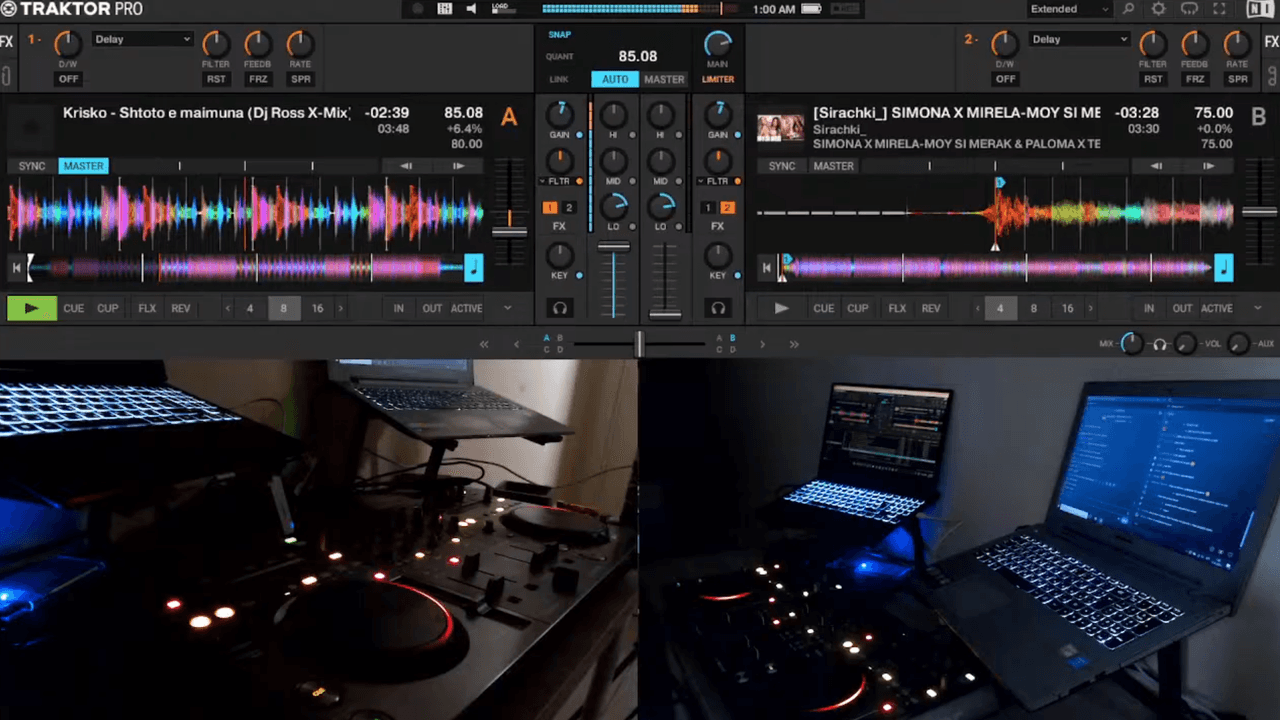Click CUP button on Deck B
The image size is (1280, 720).
(858, 308)
